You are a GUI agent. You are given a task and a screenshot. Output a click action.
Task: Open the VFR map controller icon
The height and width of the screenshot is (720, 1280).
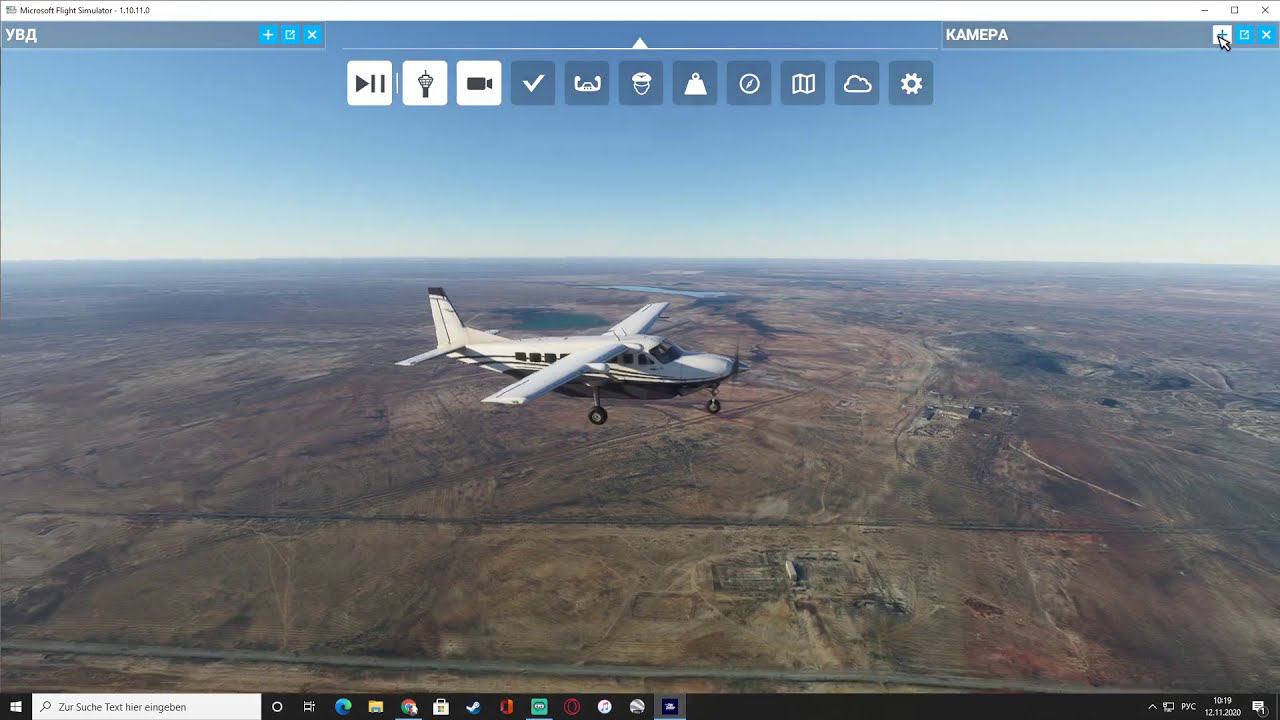pyautogui.click(x=587, y=84)
